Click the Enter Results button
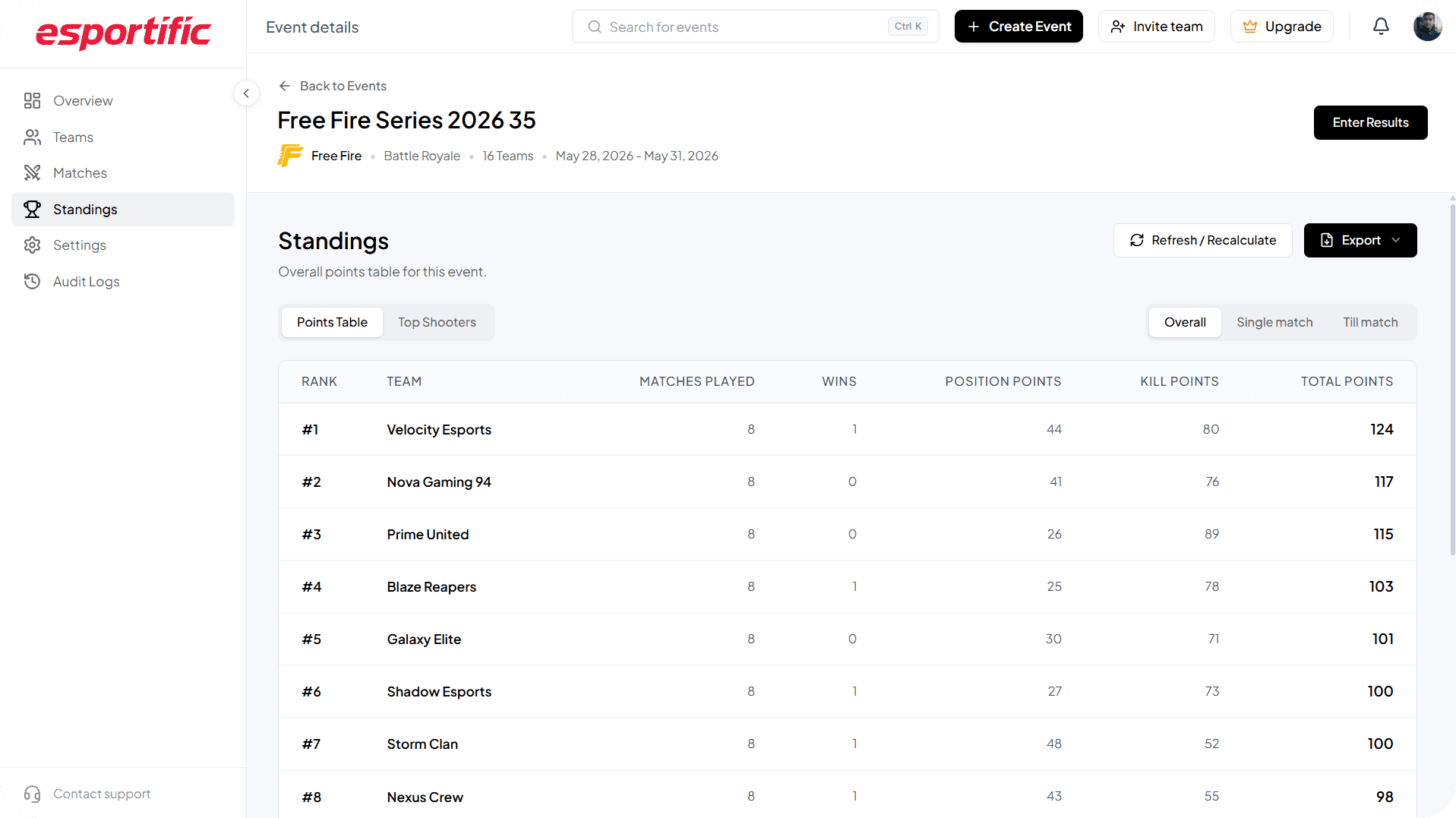Viewport: 1456px width, 818px height. 1370,122
